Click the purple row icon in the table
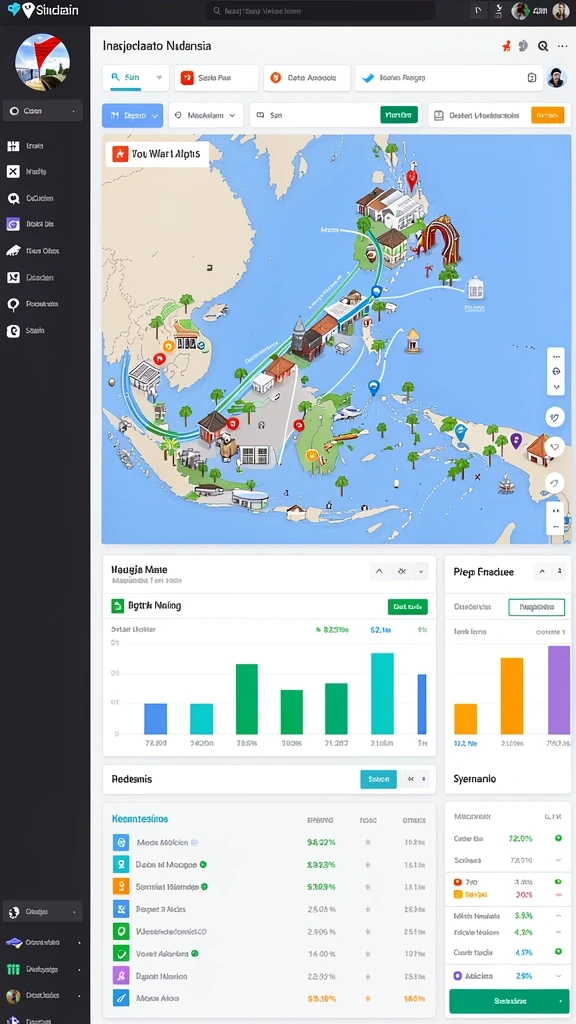Viewport: 576px width, 1024px height. click(121, 976)
